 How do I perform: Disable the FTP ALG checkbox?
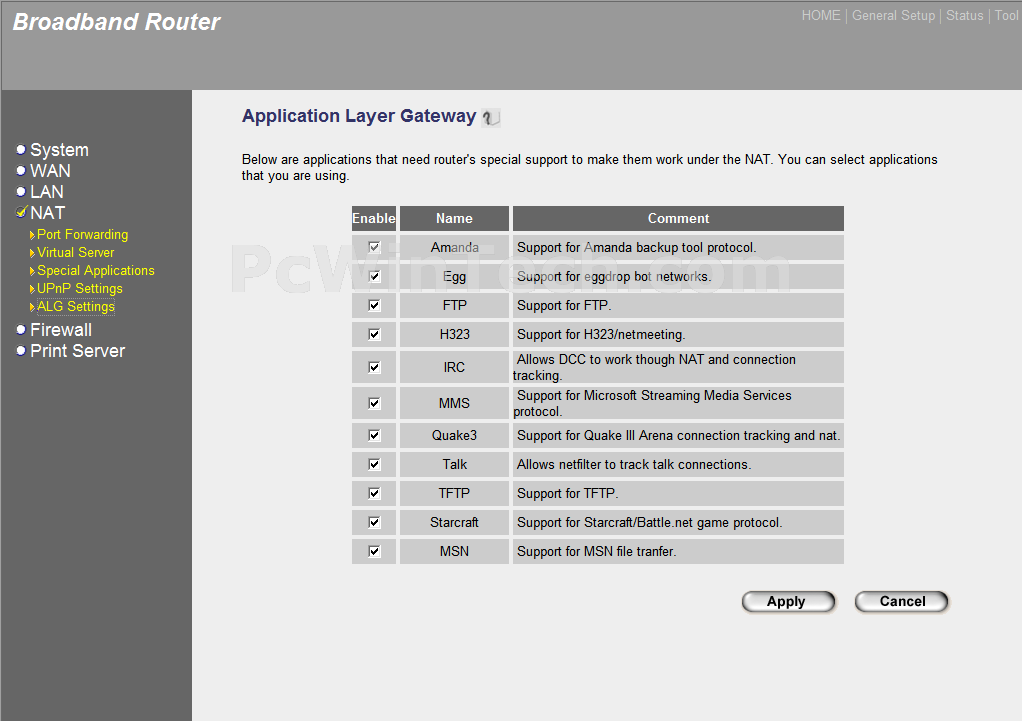coord(374,305)
